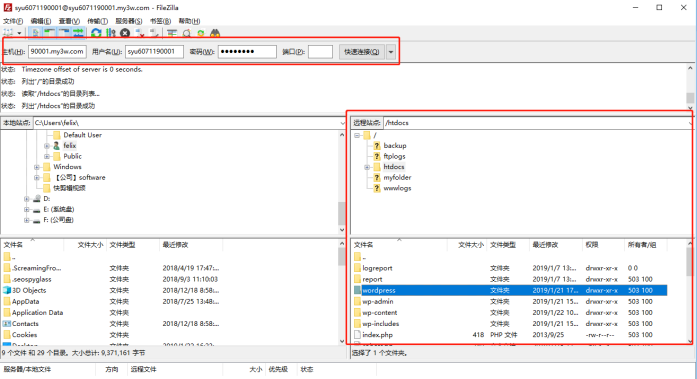Select the backup folder in remote tree
The height and width of the screenshot is (379, 697).
tap(395, 146)
